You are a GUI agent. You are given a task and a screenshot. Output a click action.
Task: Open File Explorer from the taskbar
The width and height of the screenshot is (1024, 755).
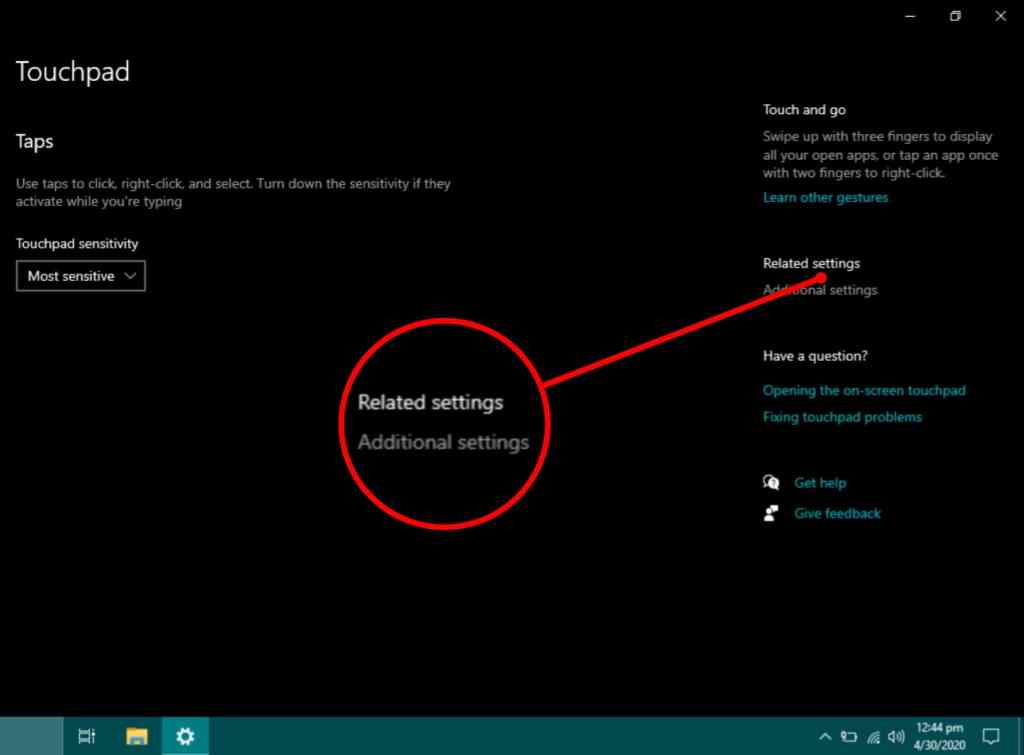136,736
